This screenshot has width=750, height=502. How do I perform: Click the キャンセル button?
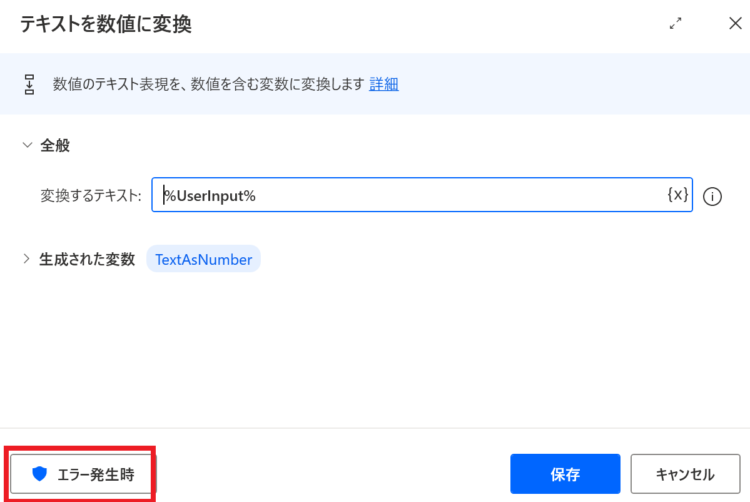coord(685,474)
